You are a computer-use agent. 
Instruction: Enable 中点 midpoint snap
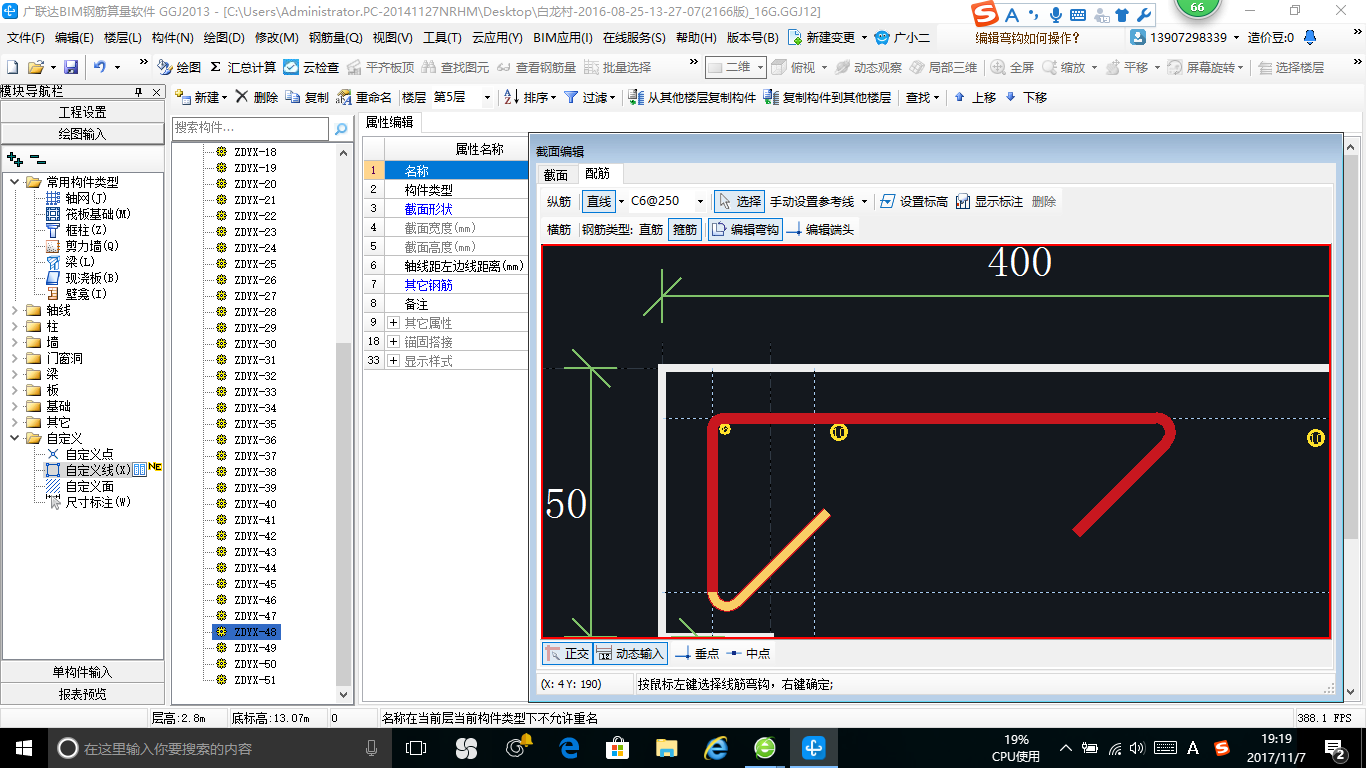(x=748, y=653)
